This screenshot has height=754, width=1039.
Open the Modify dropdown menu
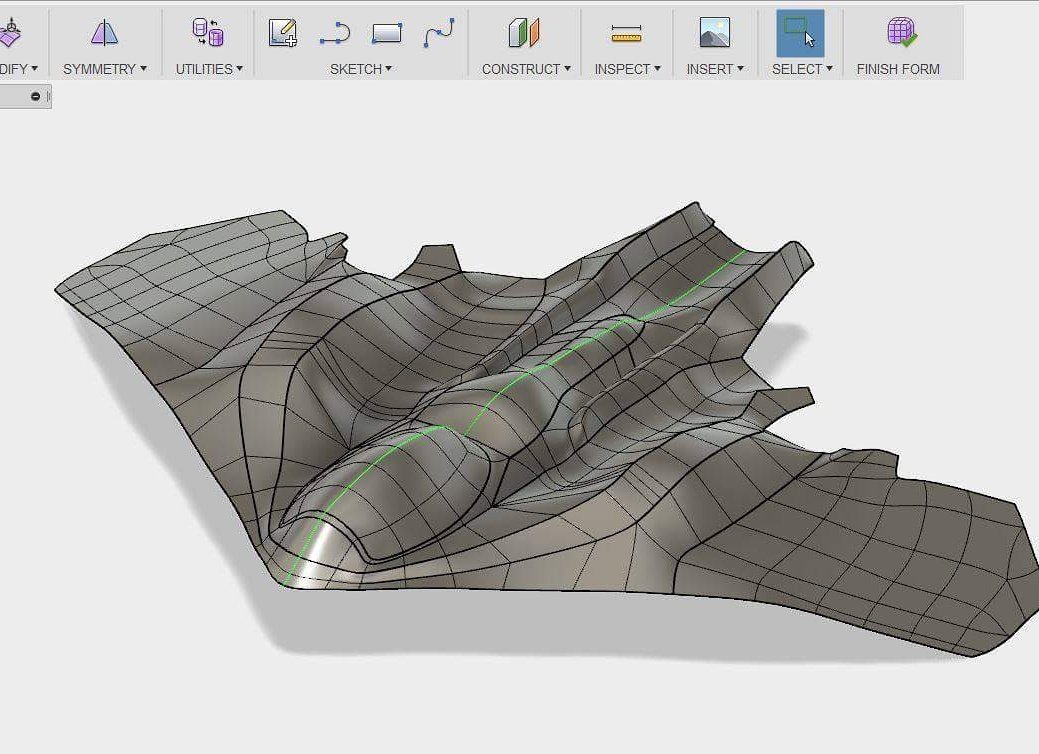point(19,69)
